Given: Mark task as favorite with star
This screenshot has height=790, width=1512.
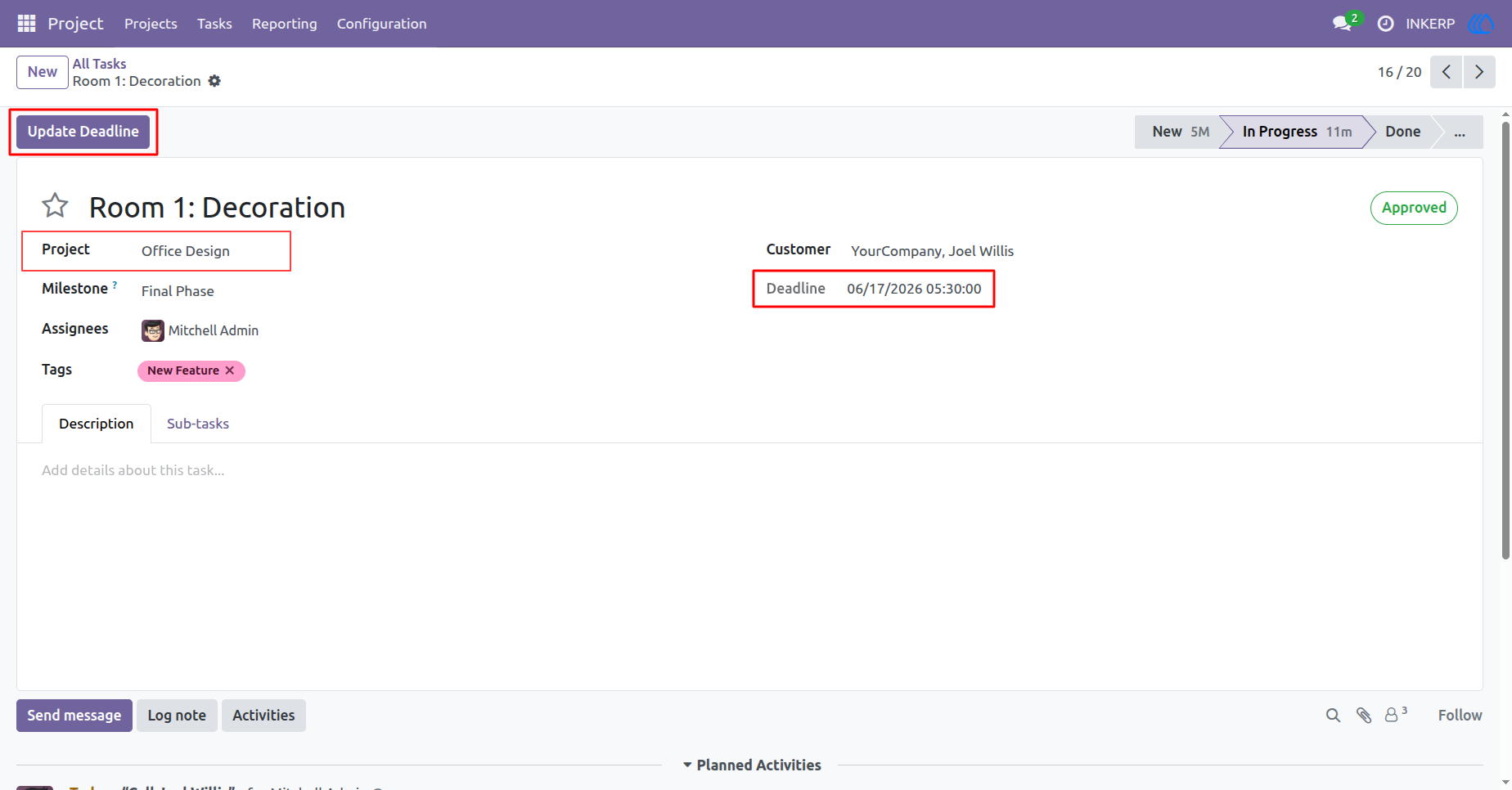Looking at the screenshot, I should click(x=55, y=205).
